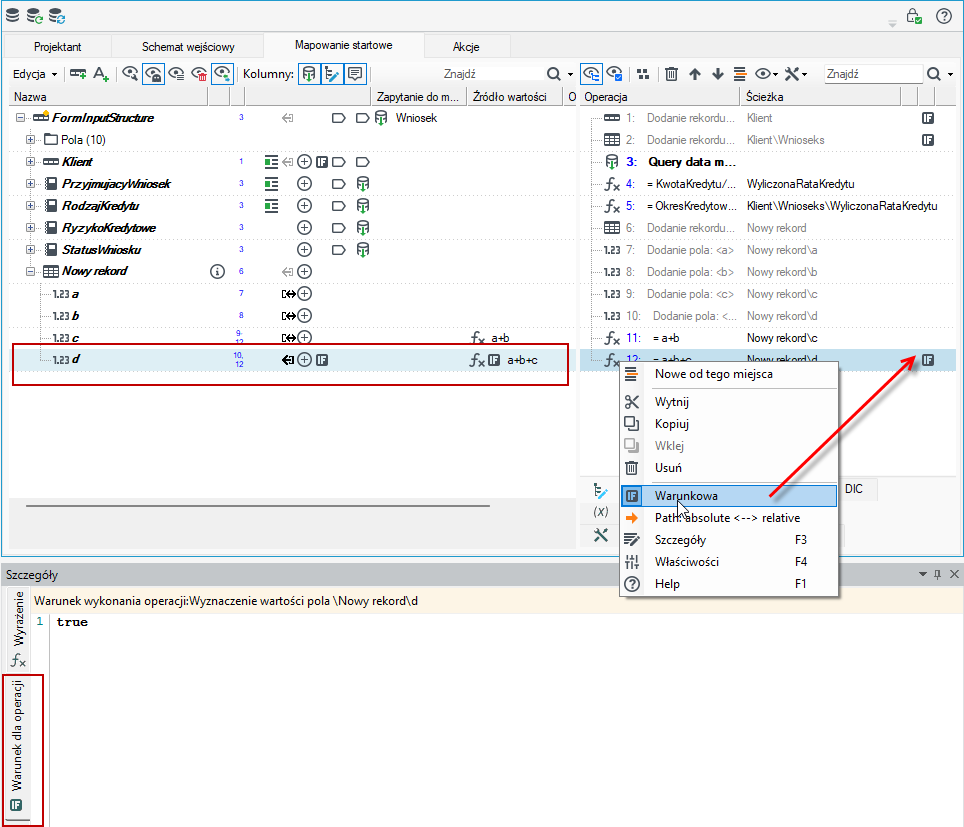
Task: Click the database icon with blue refresh arrows
Action: [57, 16]
